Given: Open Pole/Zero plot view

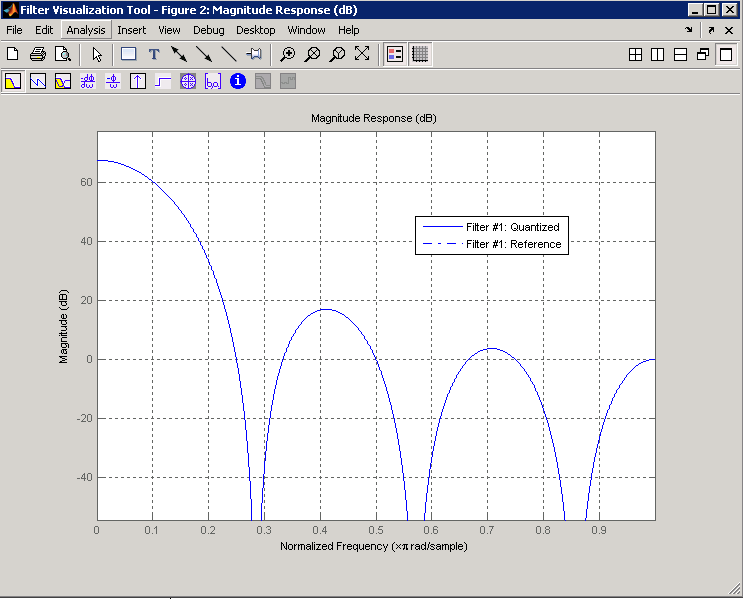Looking at the screenshot, I should (x=188, y=81).
